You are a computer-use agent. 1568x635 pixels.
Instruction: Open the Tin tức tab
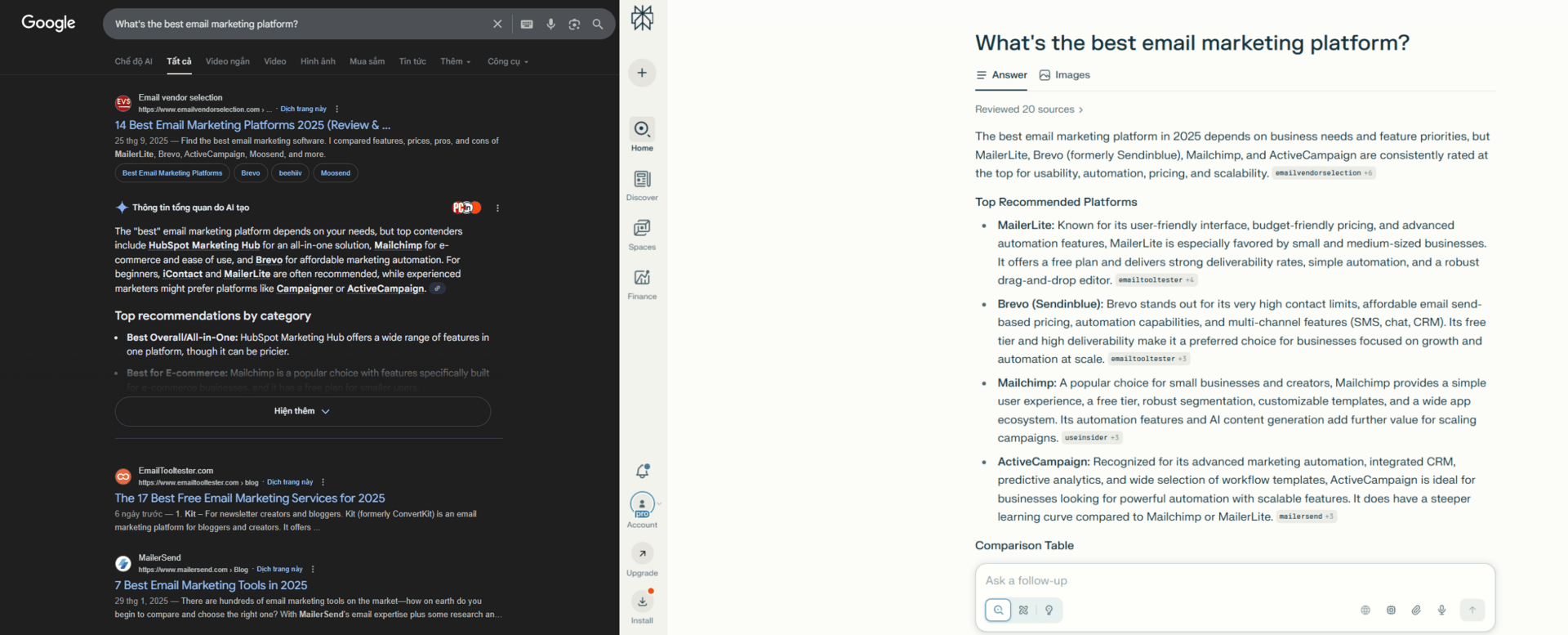[x=412, y=61]
